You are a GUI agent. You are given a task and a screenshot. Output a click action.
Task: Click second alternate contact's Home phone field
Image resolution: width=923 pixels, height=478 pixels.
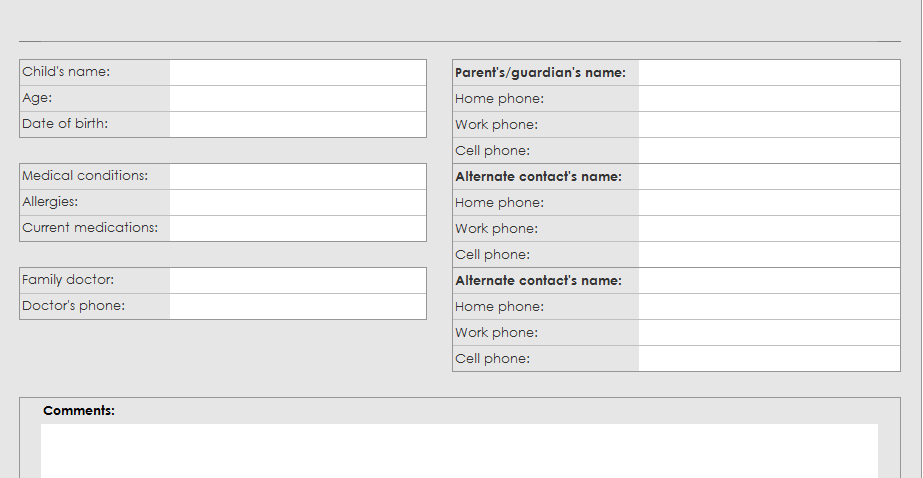(x=768, y=307)
